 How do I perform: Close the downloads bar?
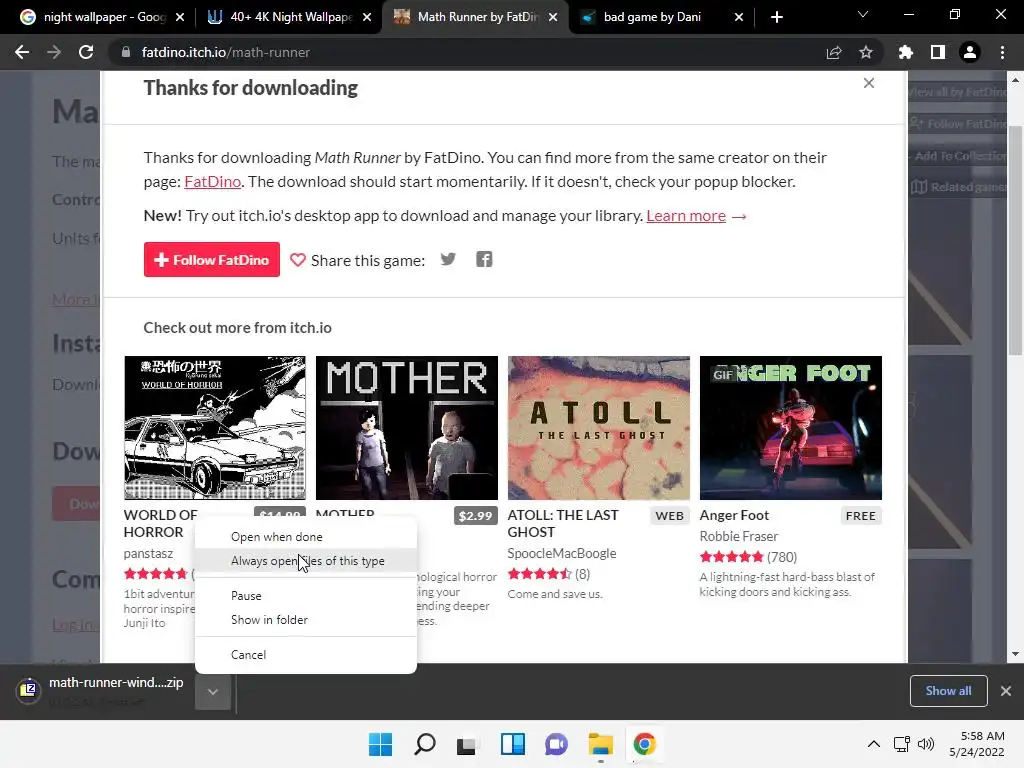(x=1006, y=691)
